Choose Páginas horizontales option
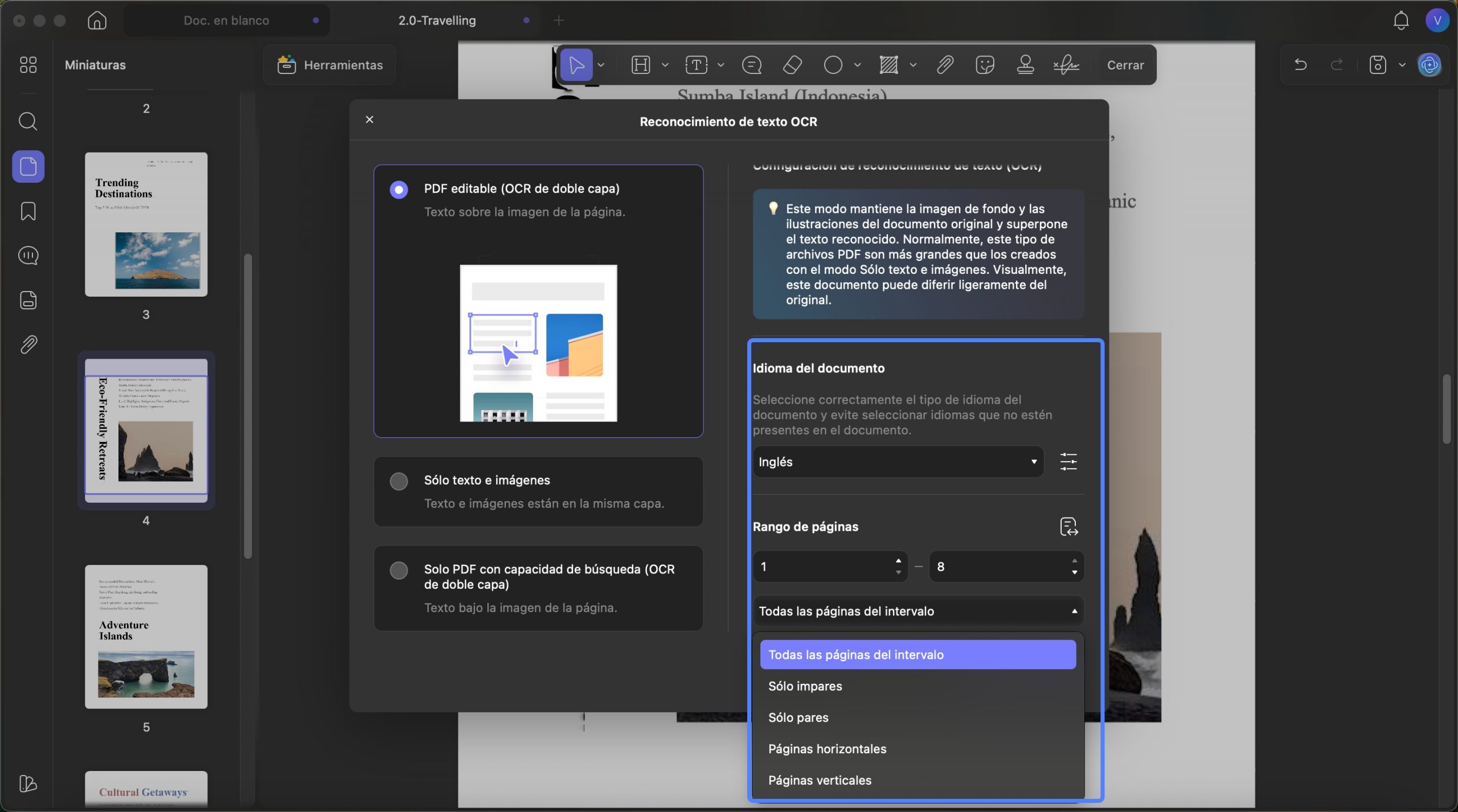The width and height of the screenshot is (1458, 812). tap(918, 749)
